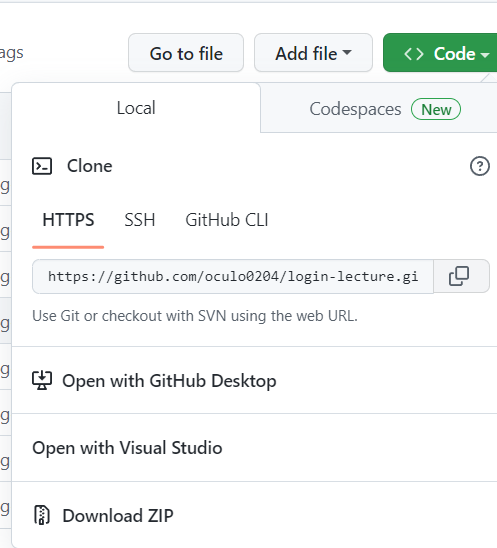
Task: Click the GitHub Desktop download icon
Action: click(42, 380)
